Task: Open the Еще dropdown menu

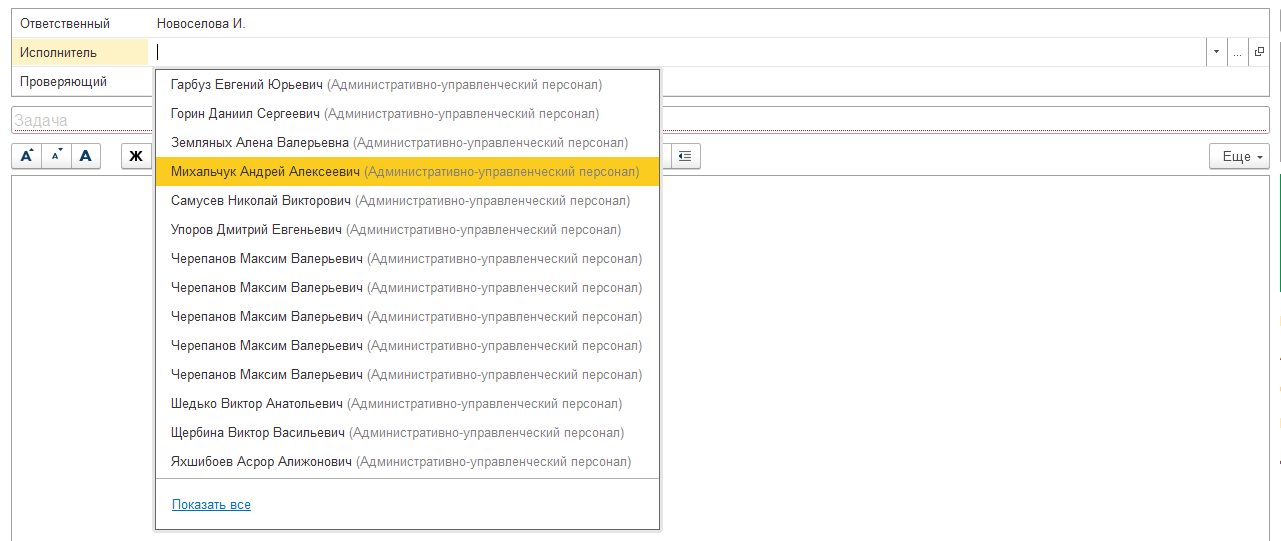Action: click(x=1239, y=156)
